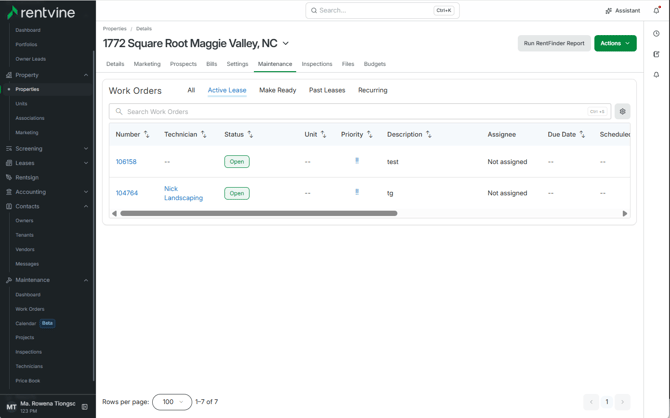670x418 pixels.
Task: Focus the Search Work Orders field
Action: click(x=360, y=112)
